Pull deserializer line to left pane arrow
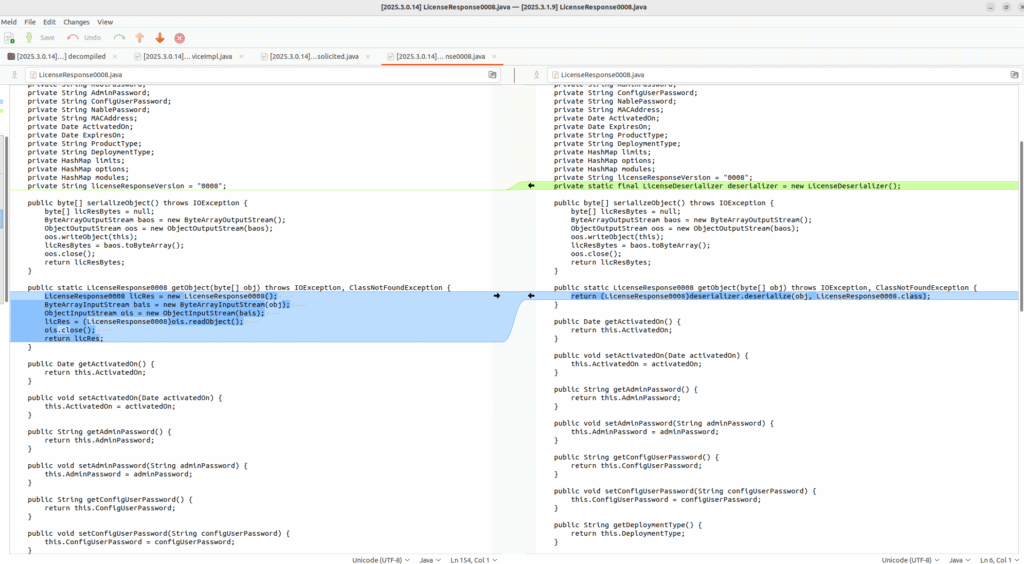The width and height of the screenshot is (1024, 564). pos(531,186)
